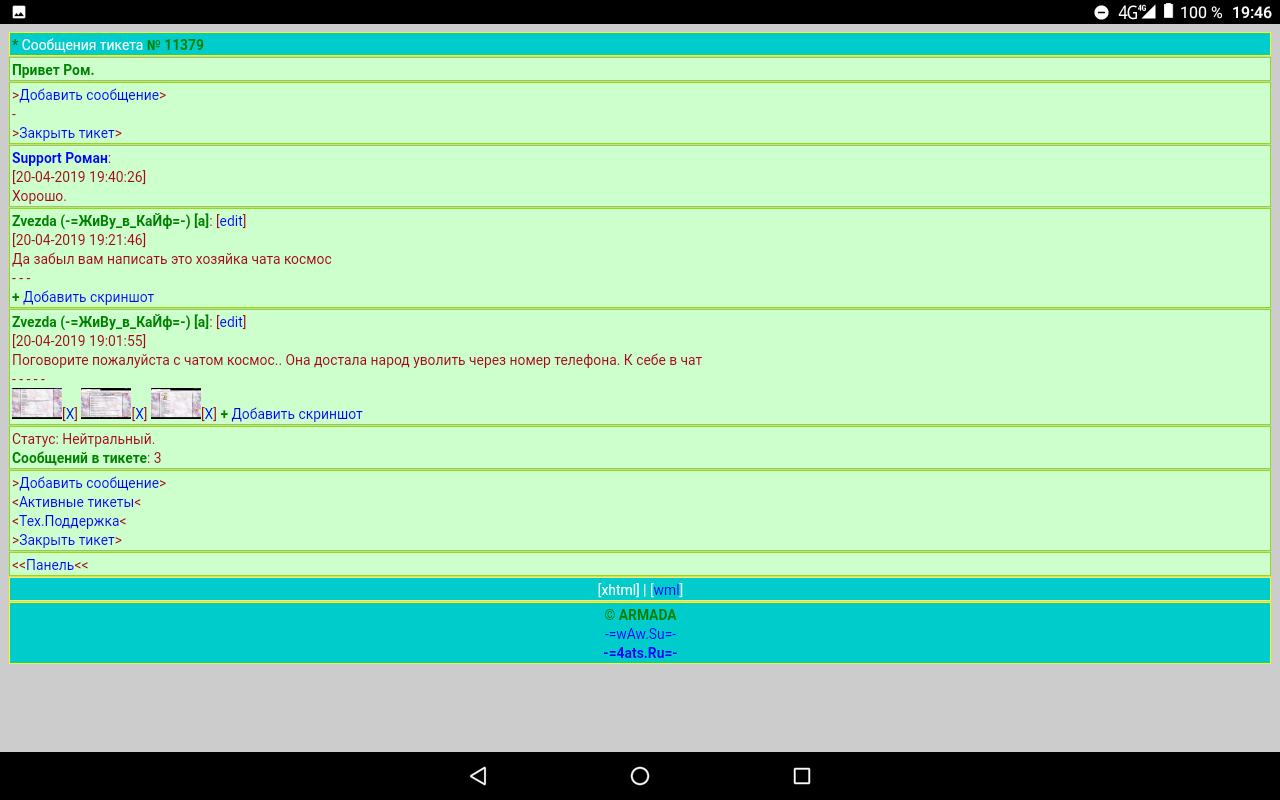This screenshot has width=1280, height=800.
Task: Edit the 19:01:55 message by Zvezda
Action: (x=231, y=322)
